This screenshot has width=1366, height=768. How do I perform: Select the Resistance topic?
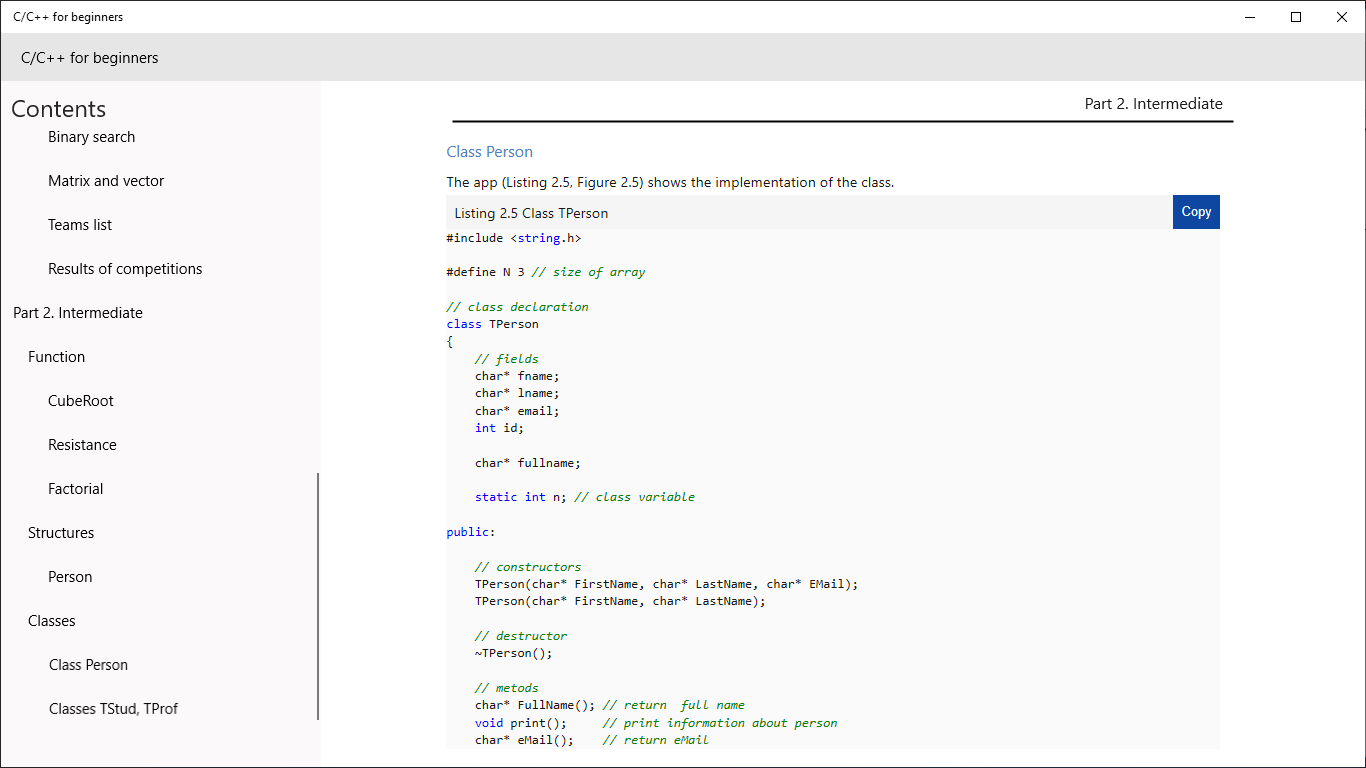[x=82, y=444]
